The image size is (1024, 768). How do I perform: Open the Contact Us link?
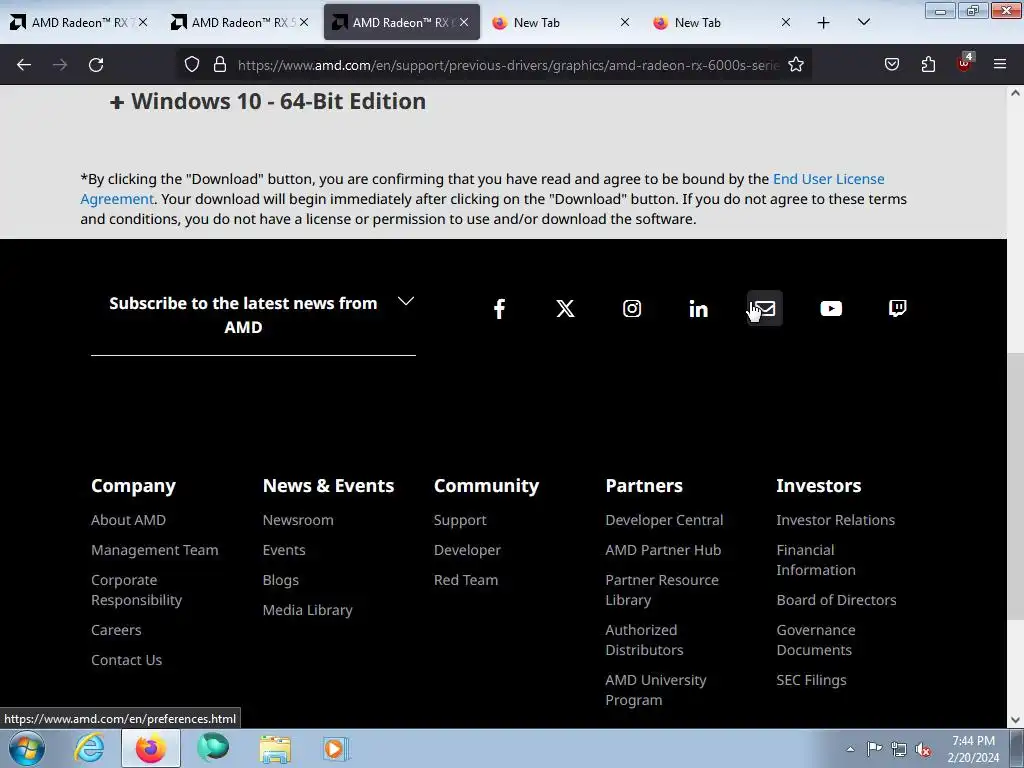(127, 660)
